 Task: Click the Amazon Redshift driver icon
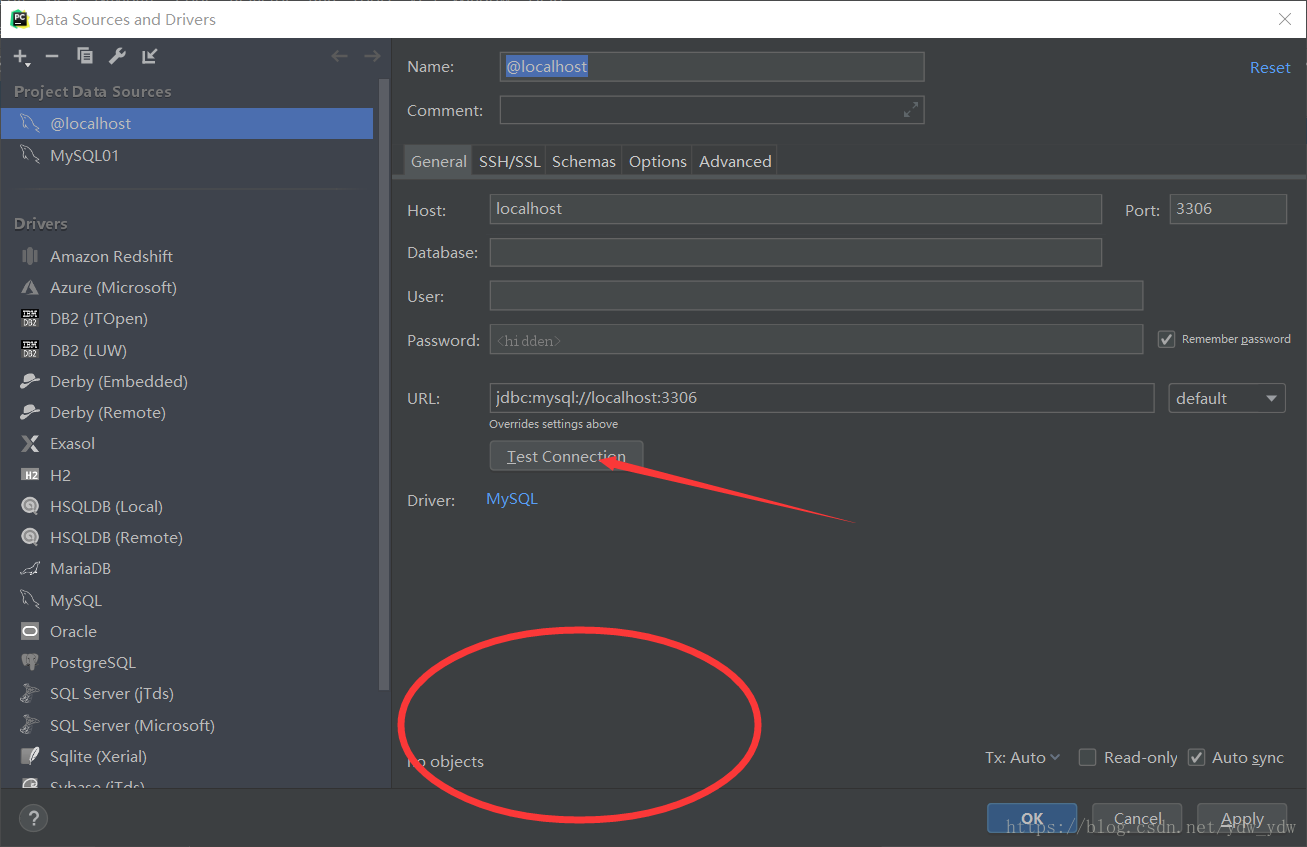tap(30, 256)
